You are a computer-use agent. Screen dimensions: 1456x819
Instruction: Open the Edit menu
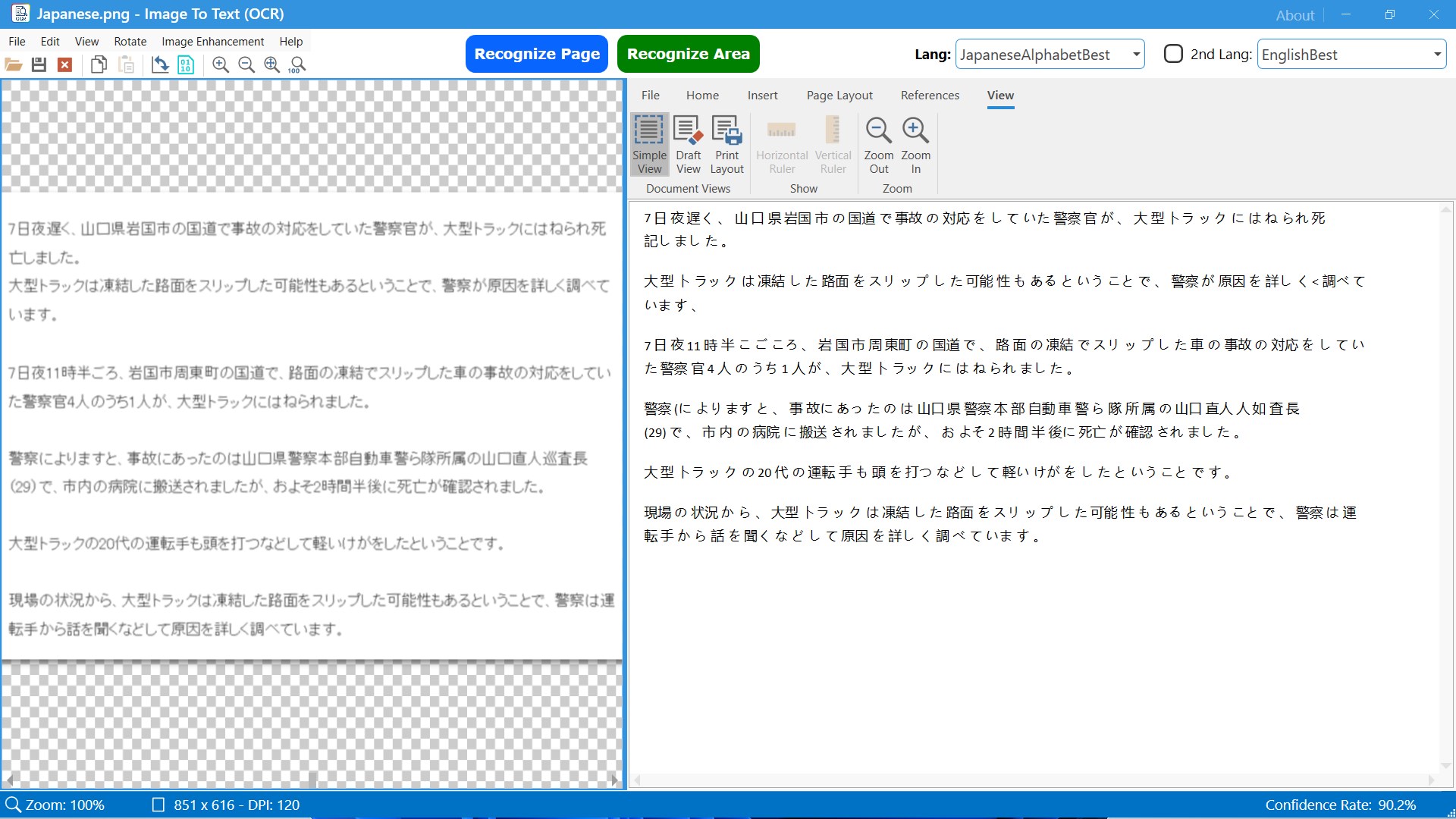point(50,42)
